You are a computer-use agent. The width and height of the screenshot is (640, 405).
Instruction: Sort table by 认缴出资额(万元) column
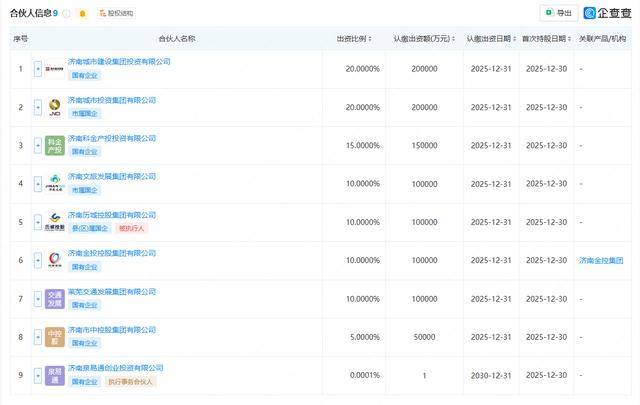(424, 38)
